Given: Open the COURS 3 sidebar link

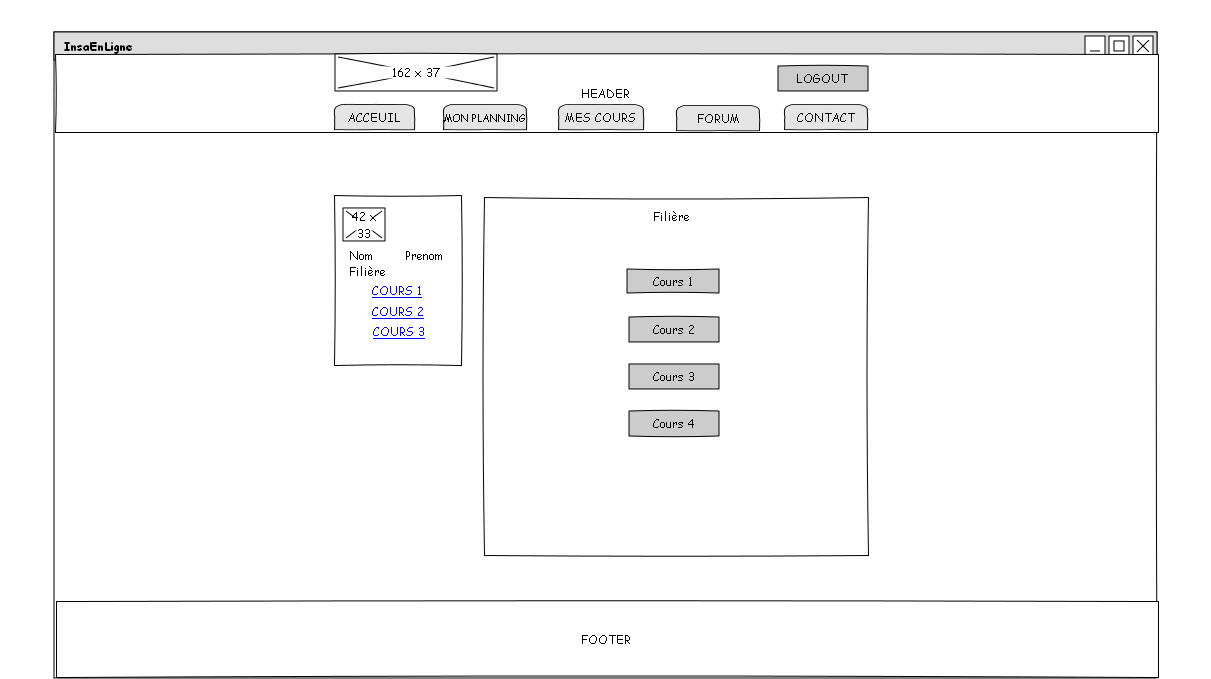Looking at the screenshot, I should point(399,332).
